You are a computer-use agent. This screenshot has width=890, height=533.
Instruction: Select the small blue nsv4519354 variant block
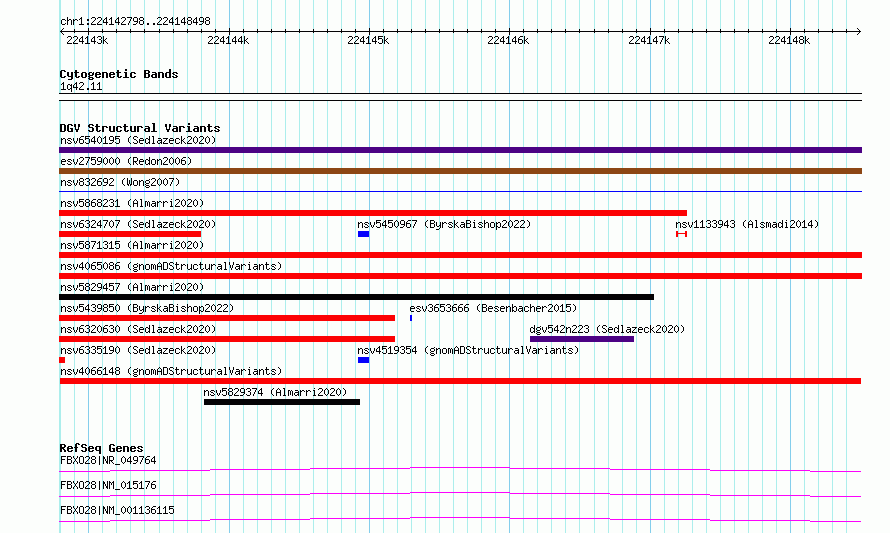click(x=363, y=360)
